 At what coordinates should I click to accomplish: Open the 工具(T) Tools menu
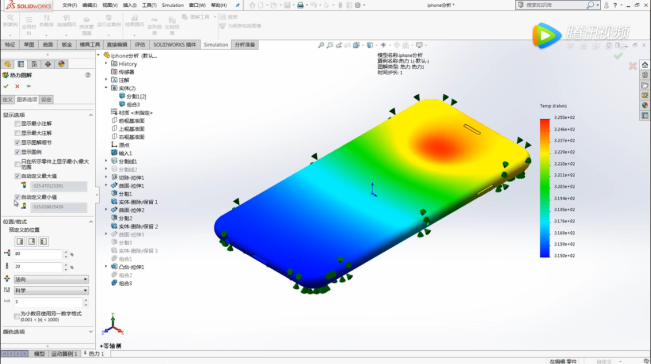(x=149, y=5)
